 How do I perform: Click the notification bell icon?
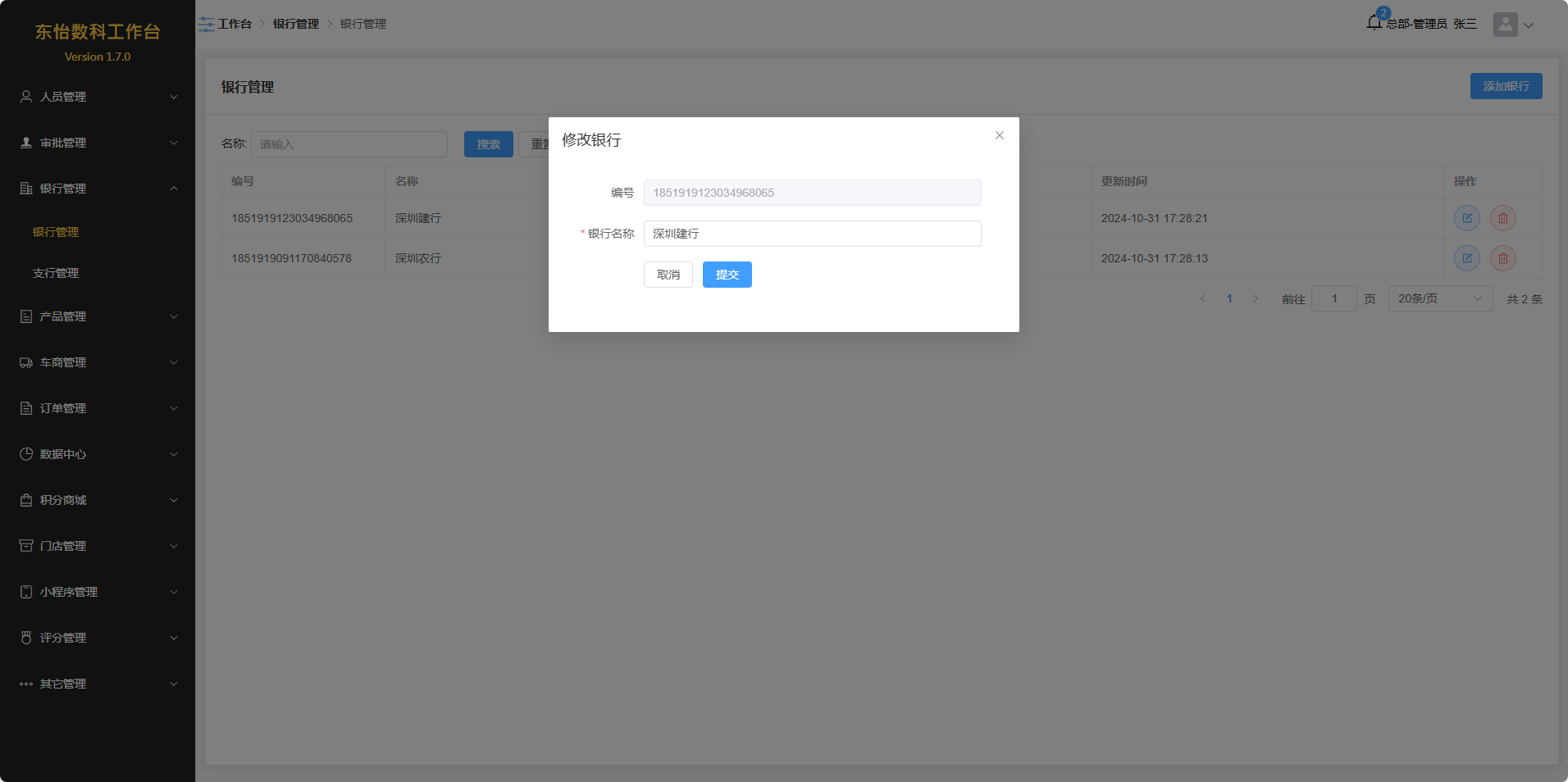pyautogui.click(x=1374, y=23)
